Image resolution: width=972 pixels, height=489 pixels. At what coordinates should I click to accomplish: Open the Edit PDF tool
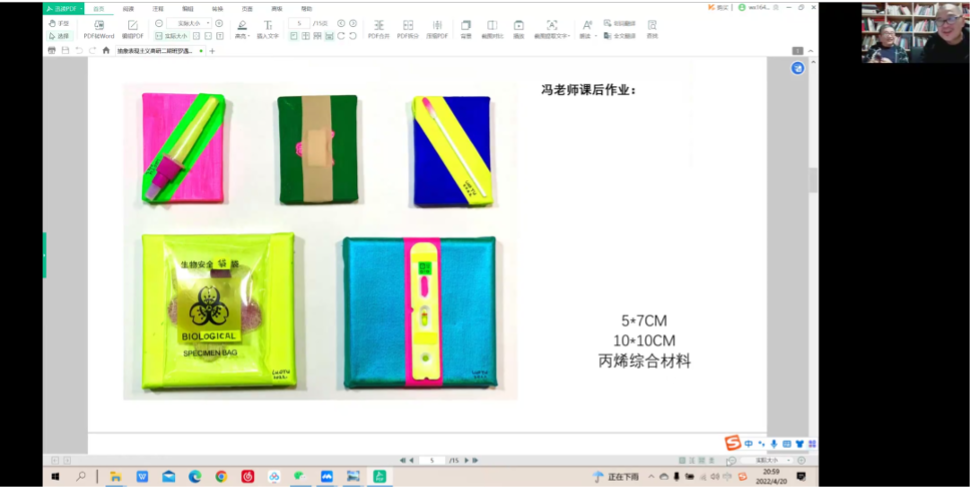(x=132, y=29)
